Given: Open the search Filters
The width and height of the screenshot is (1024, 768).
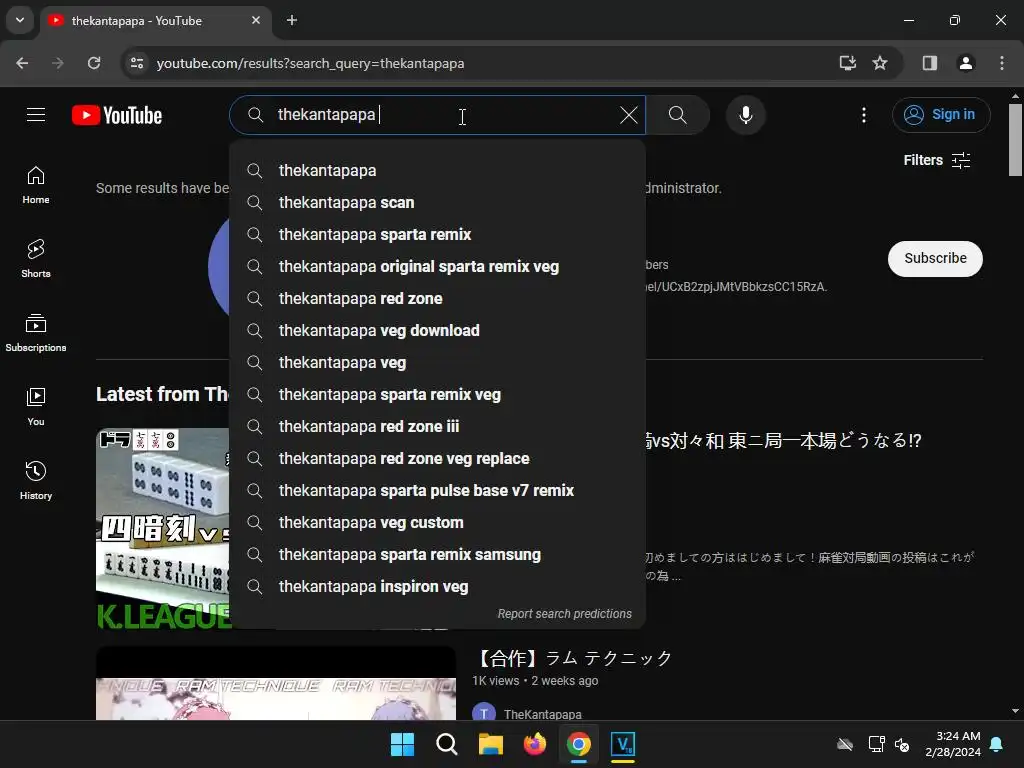Looking at the screenshot, I should pyautogui.click(x=936, y=160).
